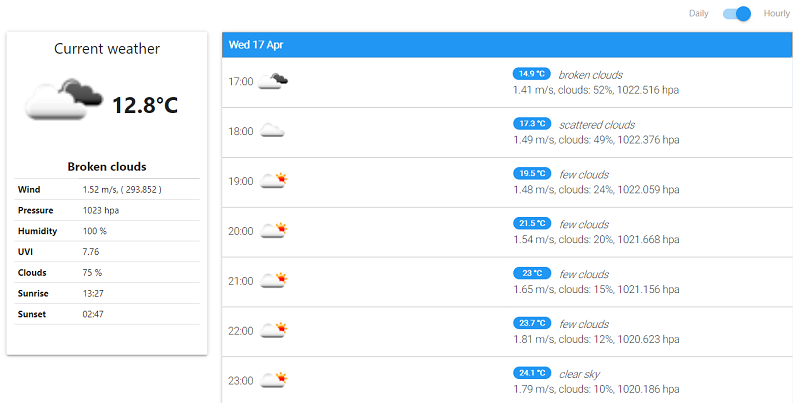Click the Wed 17 Apr header bar
The width and height of the screenshot is (793, 403).
point(507,44)
